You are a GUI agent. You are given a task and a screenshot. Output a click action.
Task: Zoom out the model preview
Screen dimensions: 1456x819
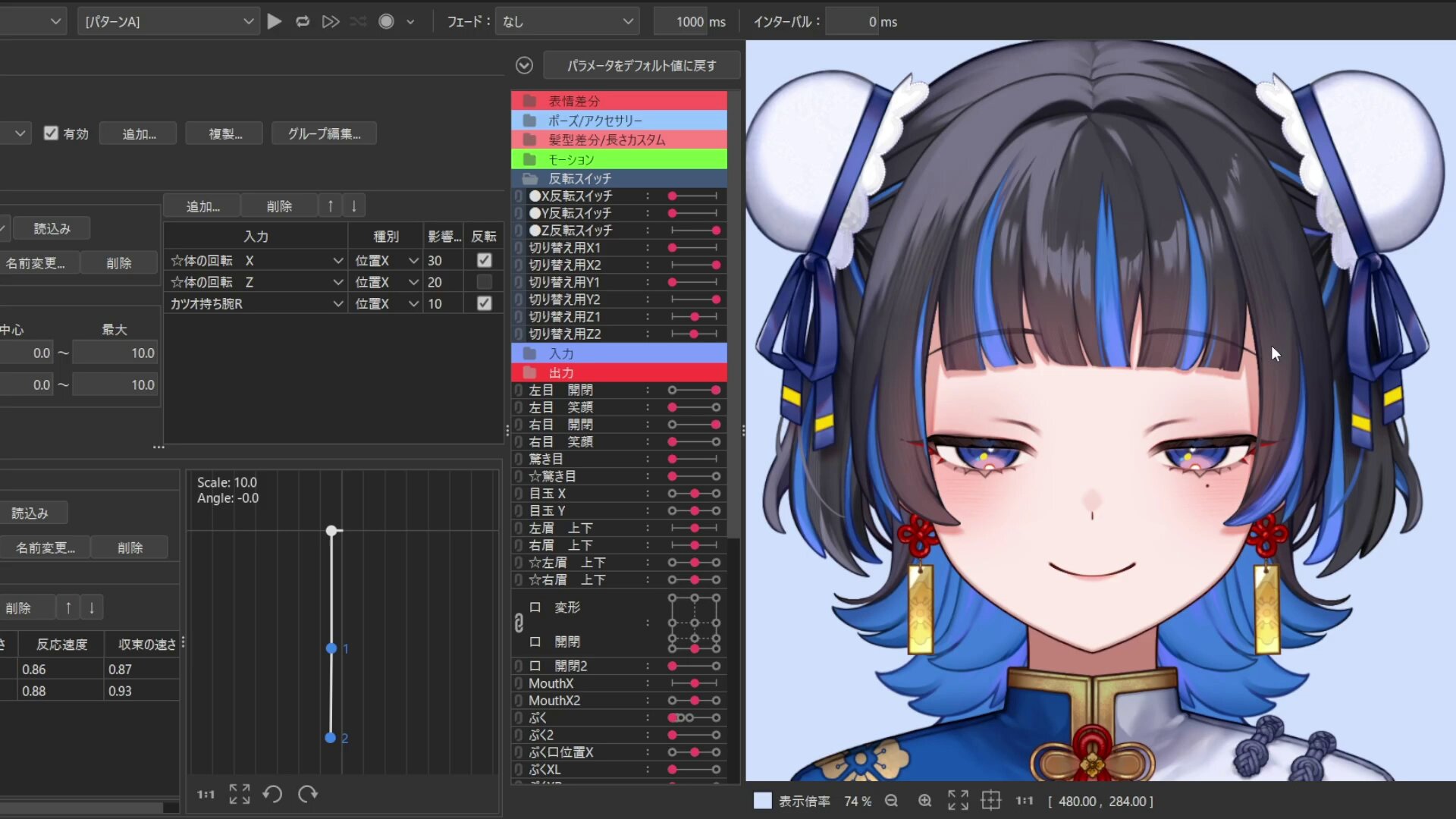click(x=892, y=801)
